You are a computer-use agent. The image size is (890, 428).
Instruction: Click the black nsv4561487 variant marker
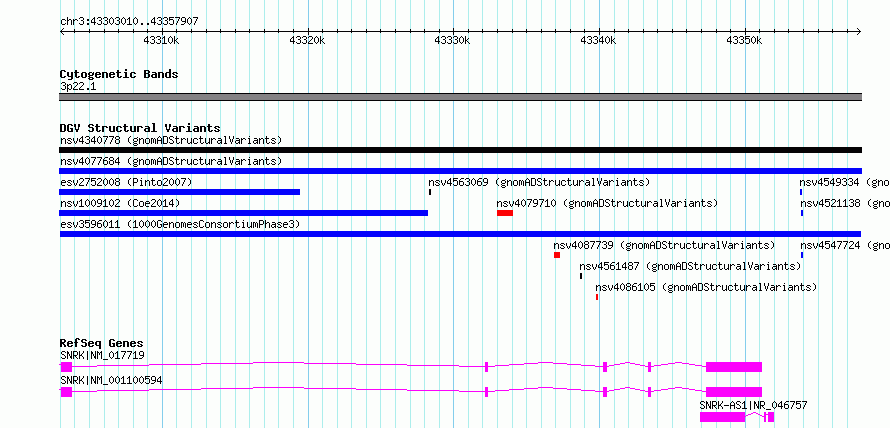click(581, 276)
